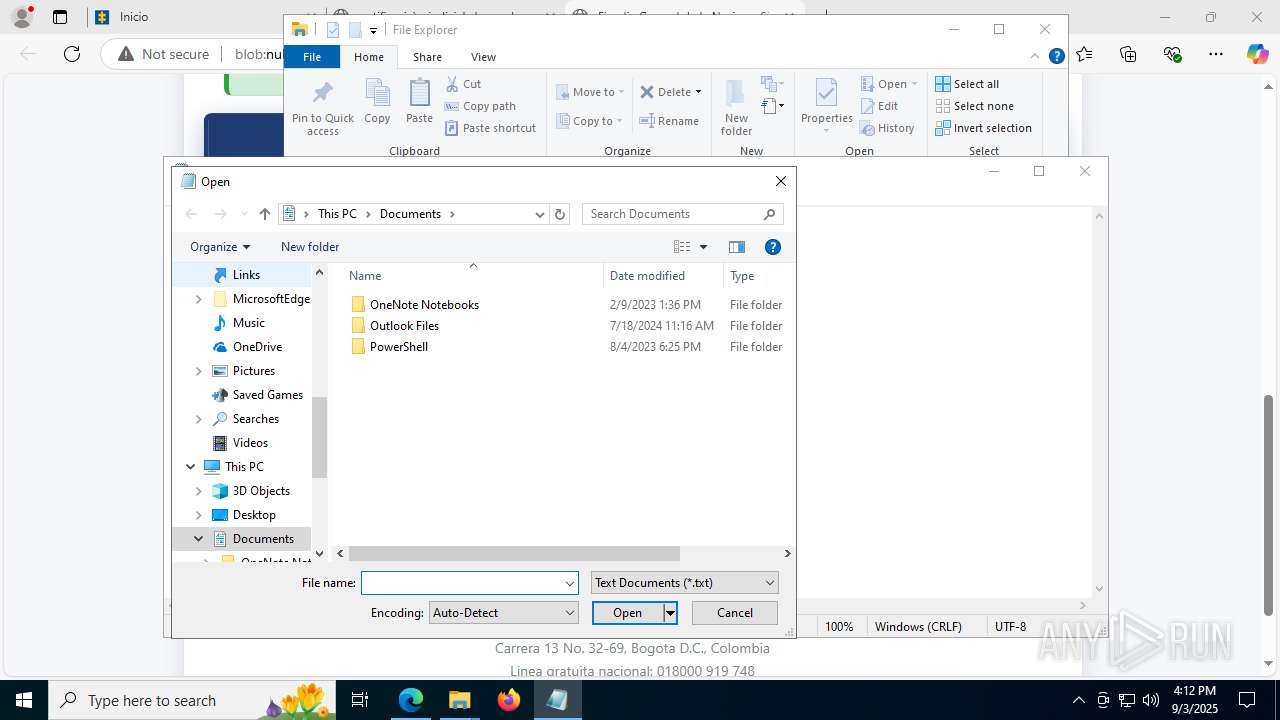Viewport: 1280px width, 720px height.
Task: Open Firefox from the taskbar
Action: (x=508, y=700)
